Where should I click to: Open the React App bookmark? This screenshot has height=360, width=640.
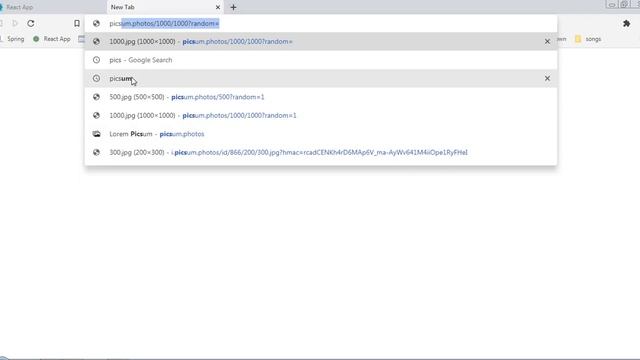52,39
